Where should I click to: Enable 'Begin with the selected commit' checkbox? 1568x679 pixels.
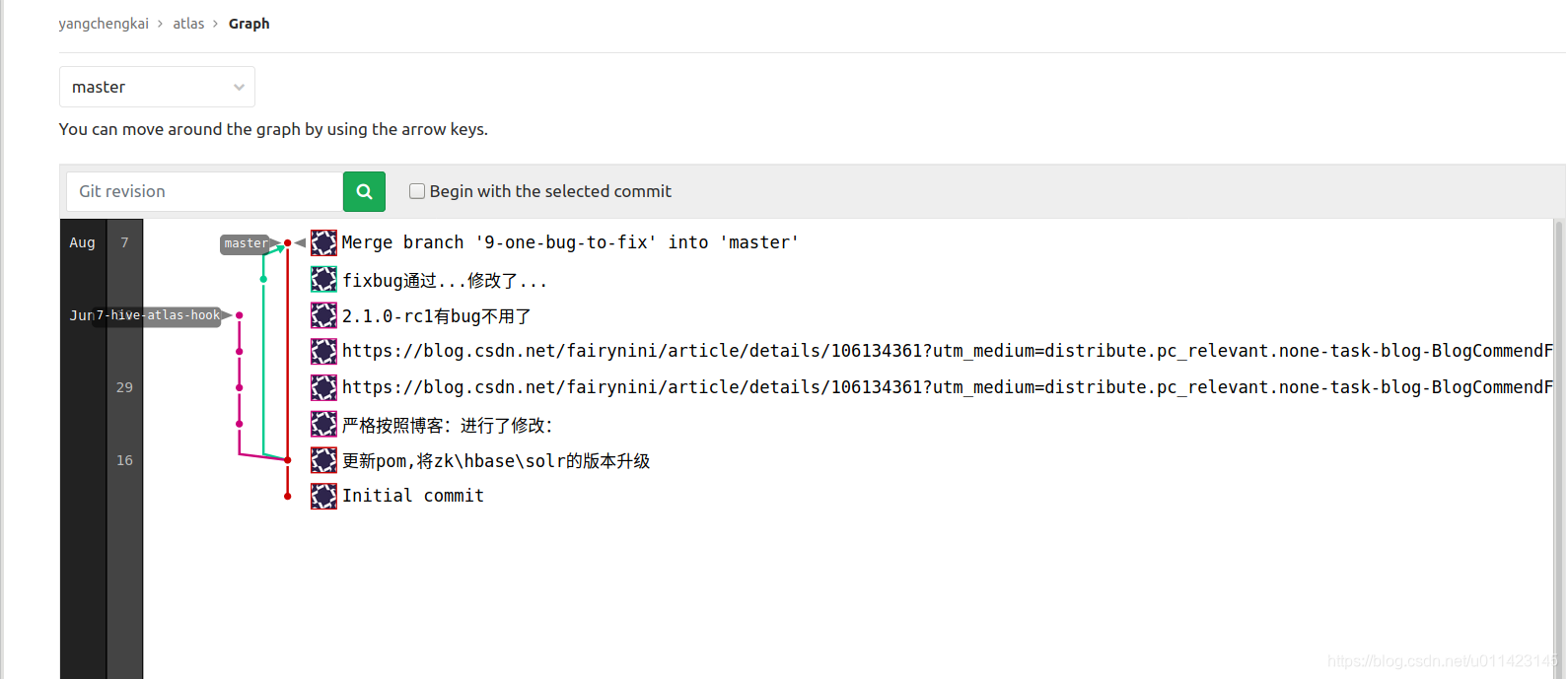tap(416, 190)
